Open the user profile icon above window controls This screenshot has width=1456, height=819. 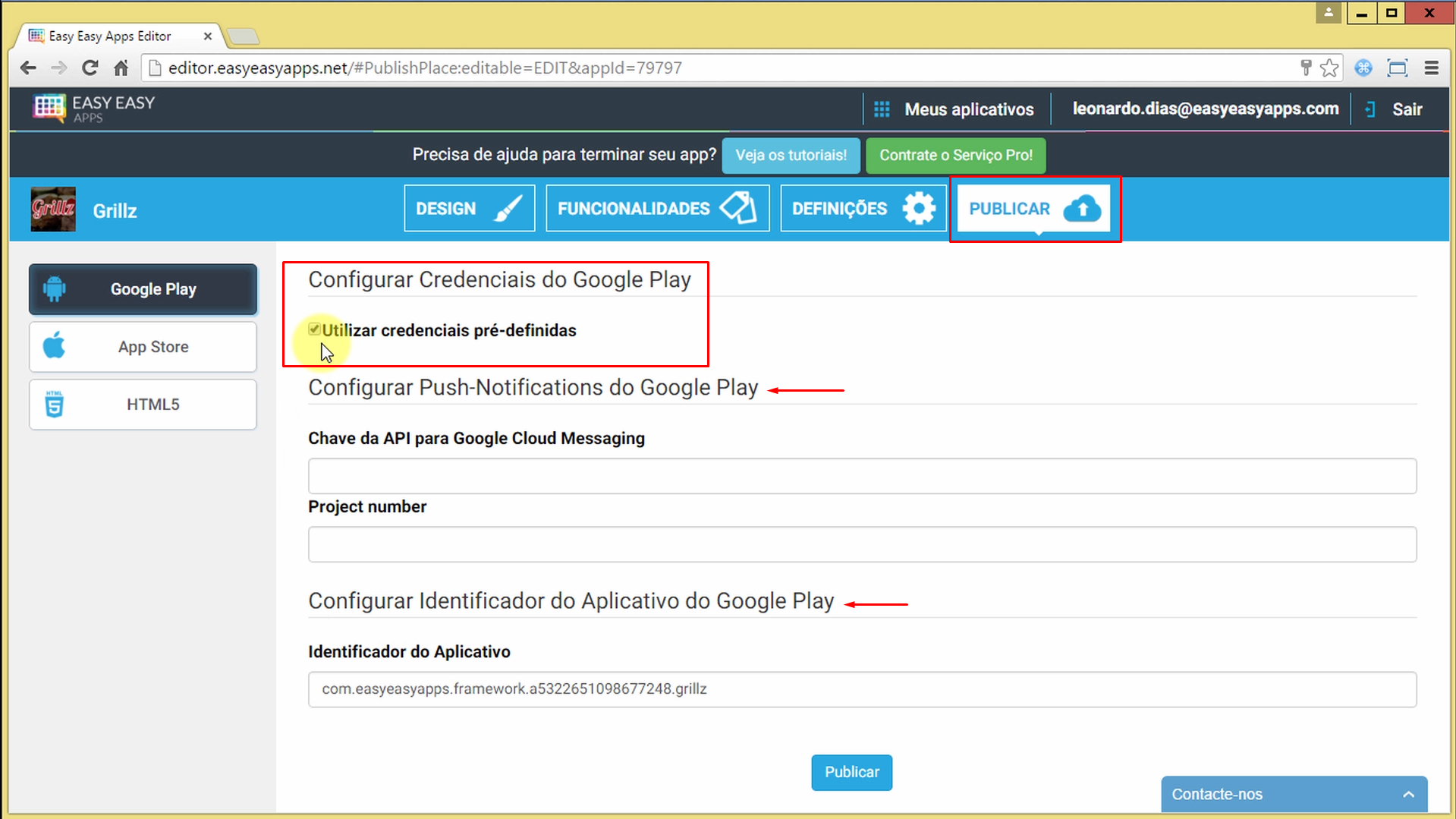pos(1328,12)
